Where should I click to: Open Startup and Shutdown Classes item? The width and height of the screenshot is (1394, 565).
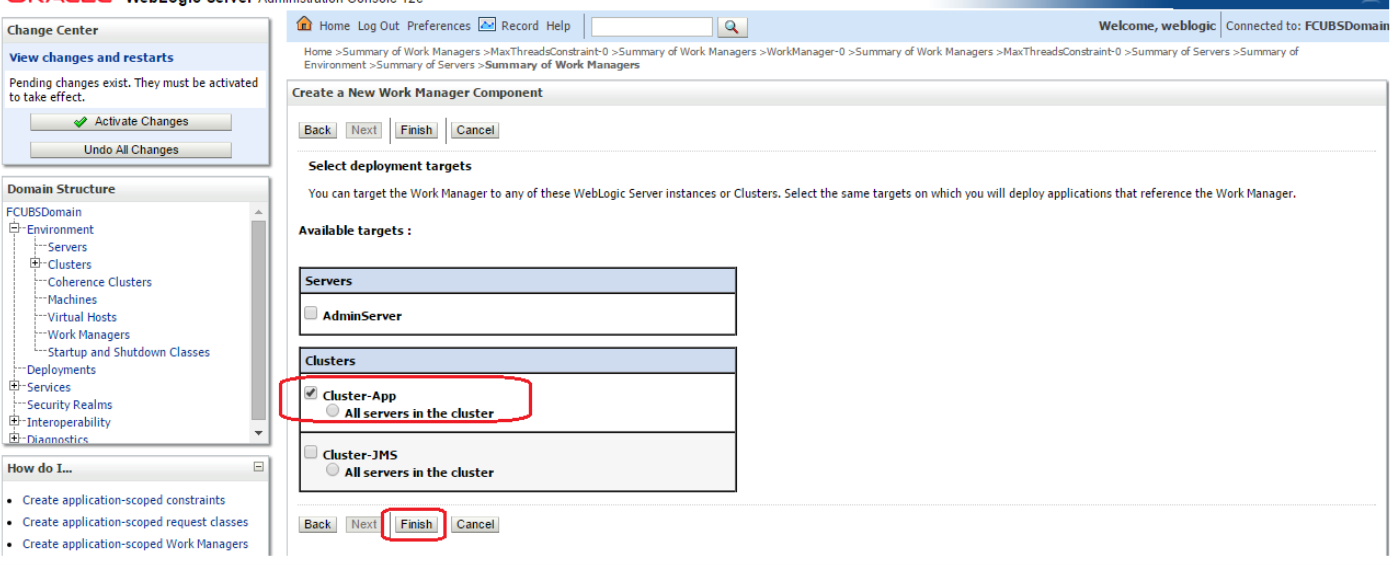(x=129, y=352)
